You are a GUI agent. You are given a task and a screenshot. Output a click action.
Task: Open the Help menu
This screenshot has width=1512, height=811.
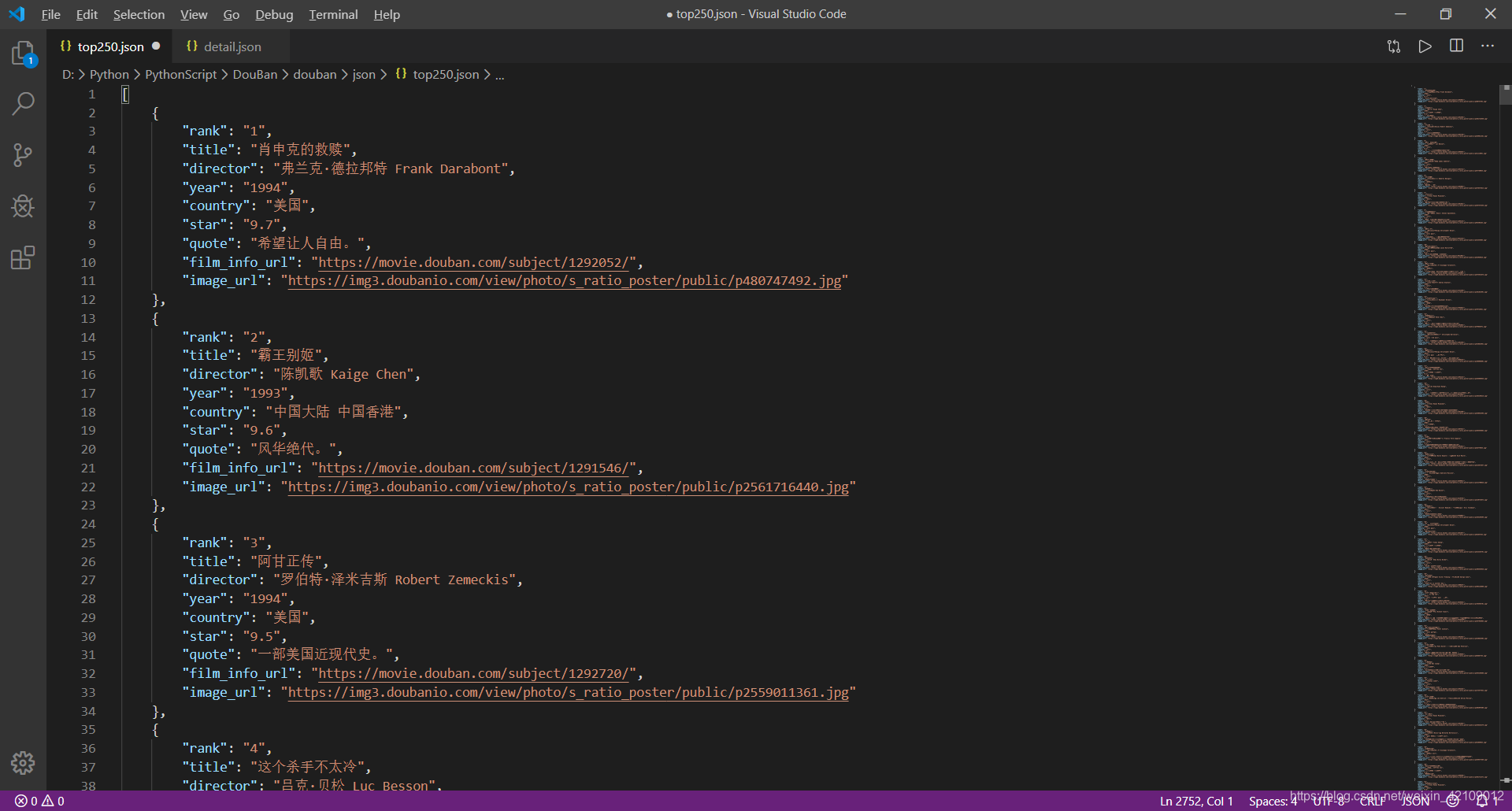(x=387, y=14)
